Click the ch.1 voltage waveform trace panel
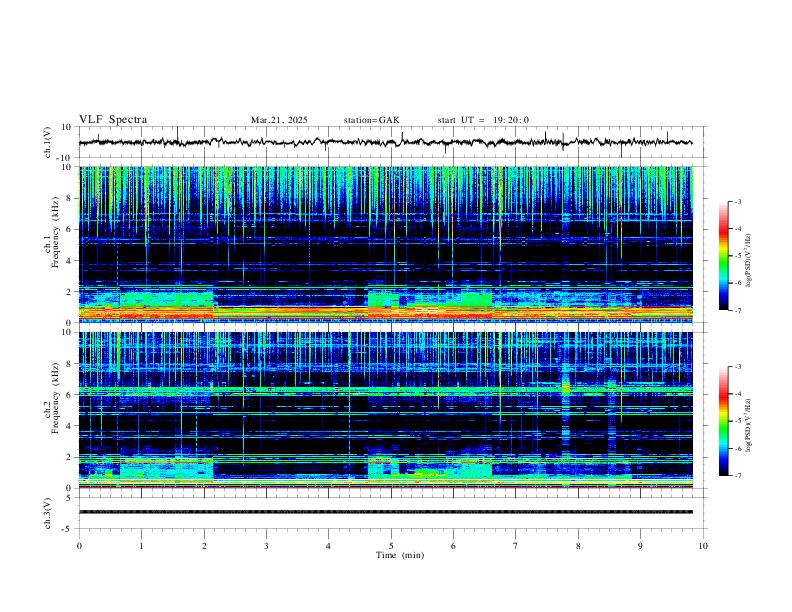The width and height of the screenshot is (792, 612). (392, 142)
